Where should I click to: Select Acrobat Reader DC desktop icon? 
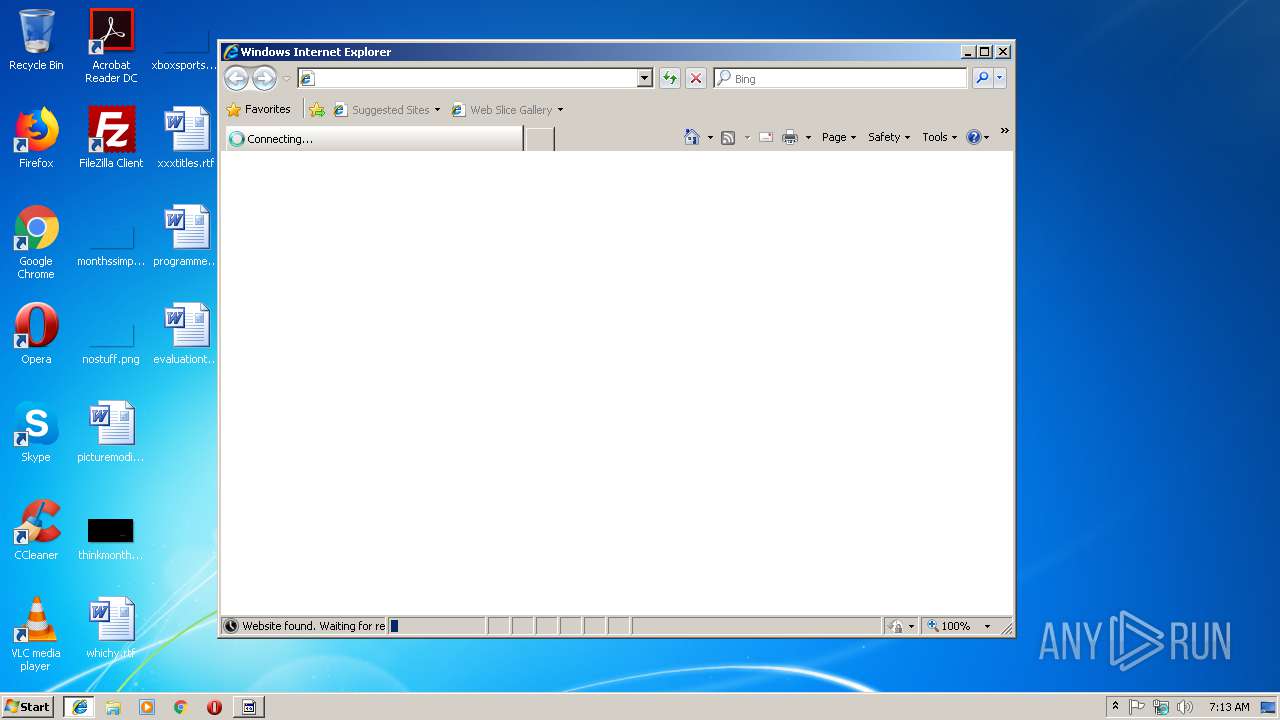(x=111, y=46)
